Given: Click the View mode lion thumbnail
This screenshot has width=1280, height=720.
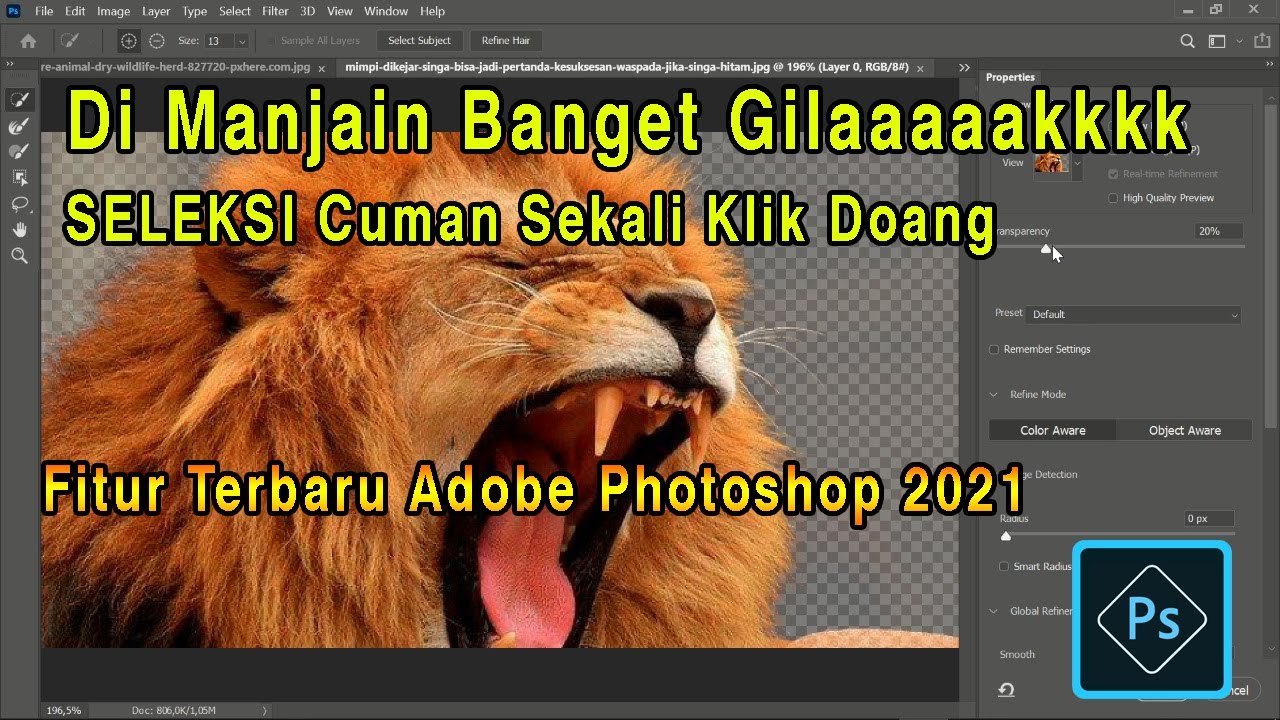Looking at the screenshot, I should click(x=1052, y=162).
